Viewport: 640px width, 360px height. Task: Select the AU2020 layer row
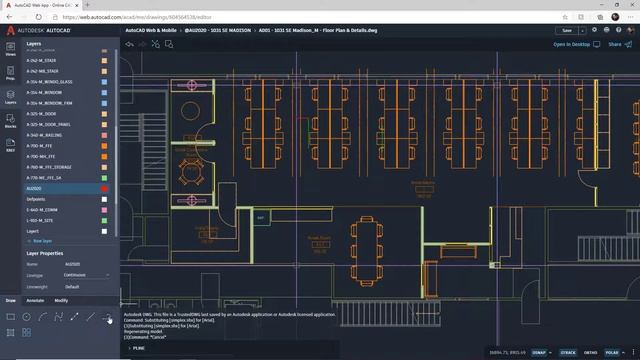67,189
